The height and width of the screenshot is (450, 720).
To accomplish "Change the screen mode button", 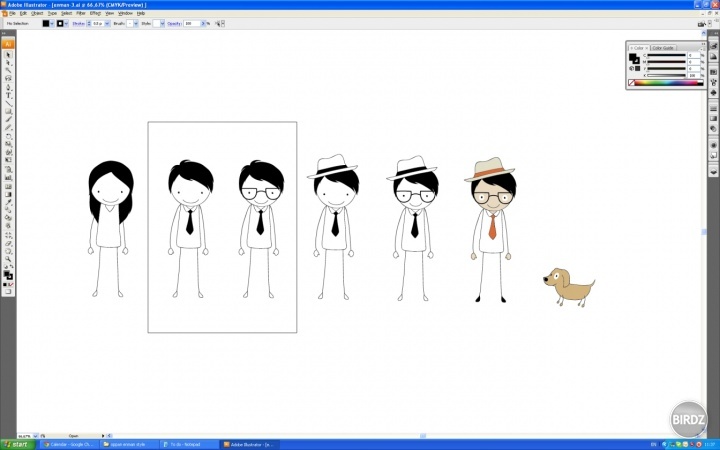I will pos(8,292).
